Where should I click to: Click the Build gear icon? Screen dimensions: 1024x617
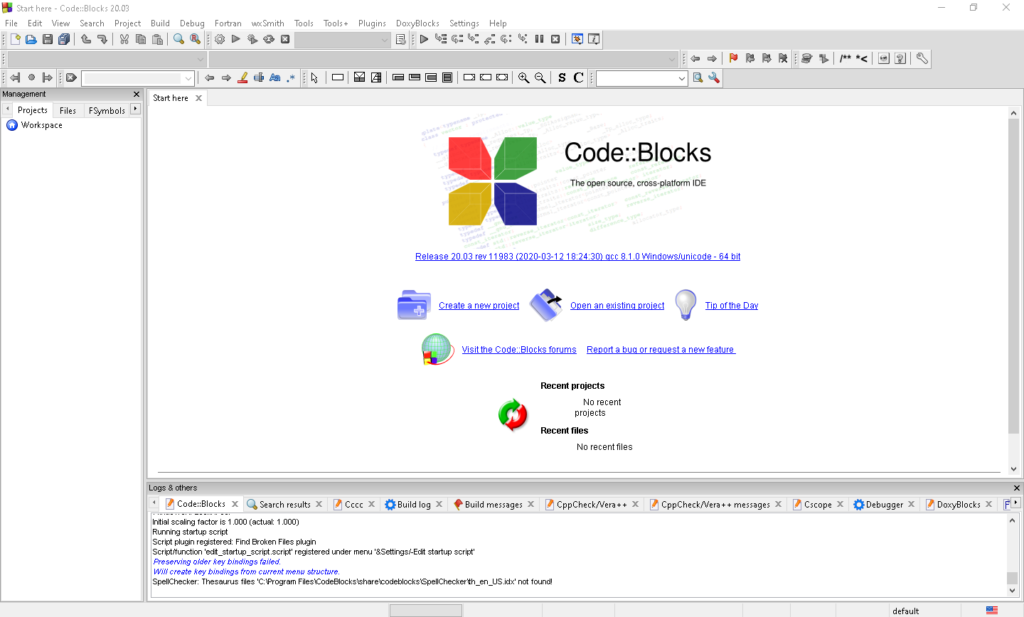click(219, 39)
